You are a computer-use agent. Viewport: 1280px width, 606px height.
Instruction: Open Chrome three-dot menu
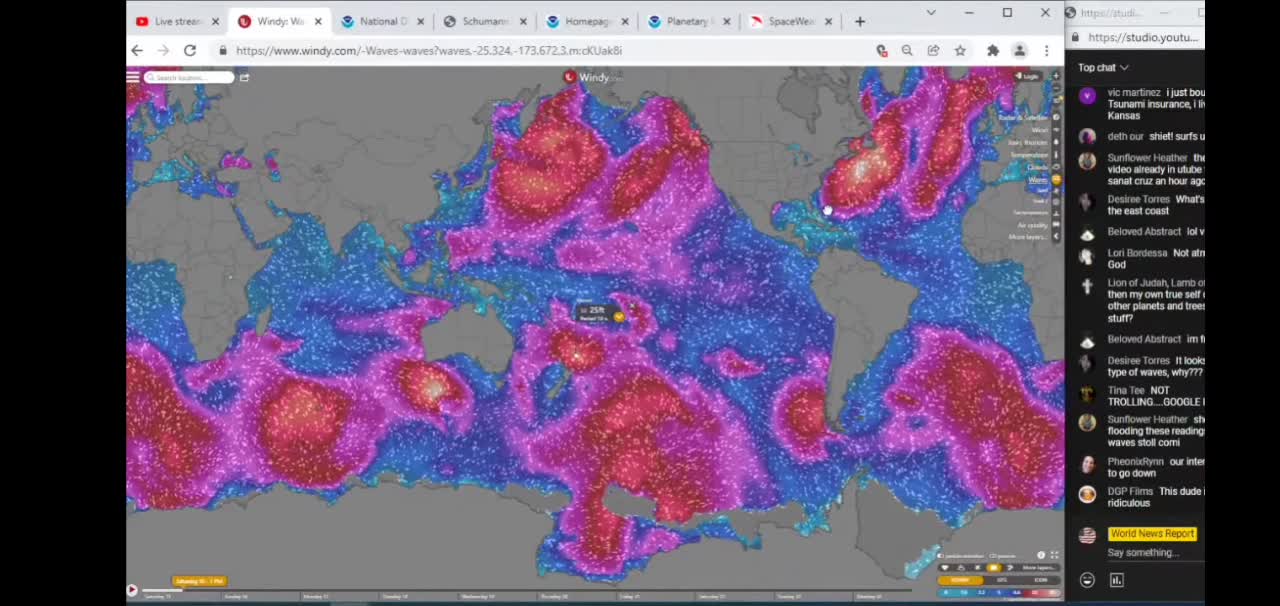pos(1046,50)
